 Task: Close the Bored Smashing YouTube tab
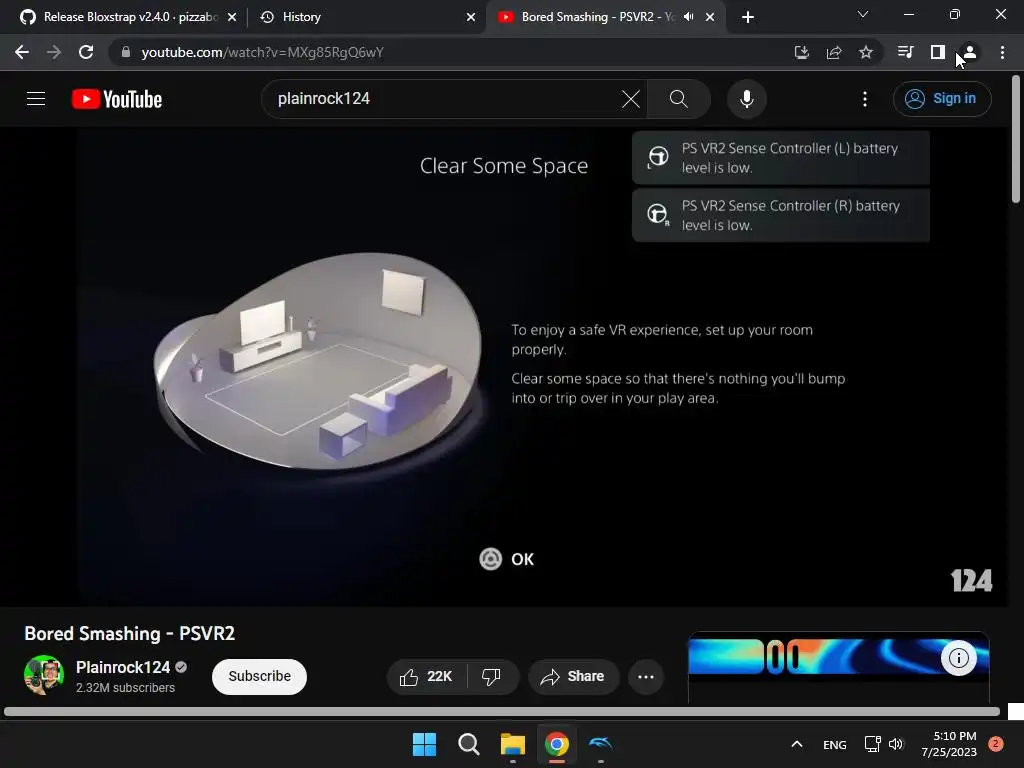pos(710,18)
